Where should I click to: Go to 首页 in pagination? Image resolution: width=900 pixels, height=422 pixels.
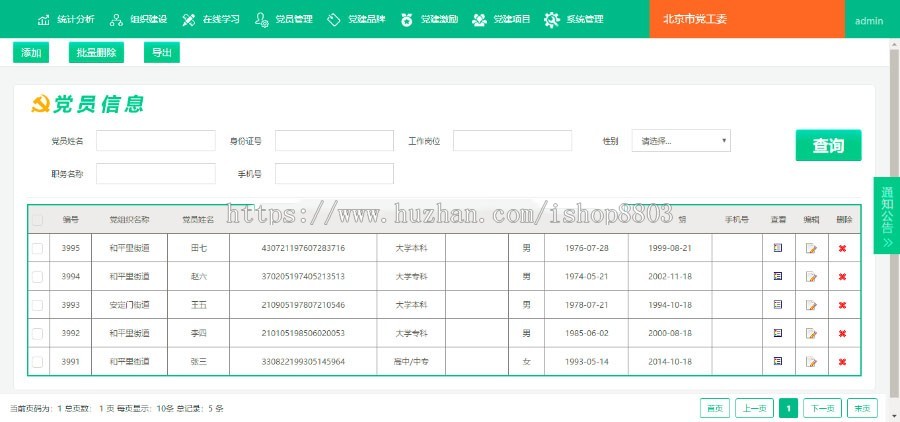click(x=715, y=408)
